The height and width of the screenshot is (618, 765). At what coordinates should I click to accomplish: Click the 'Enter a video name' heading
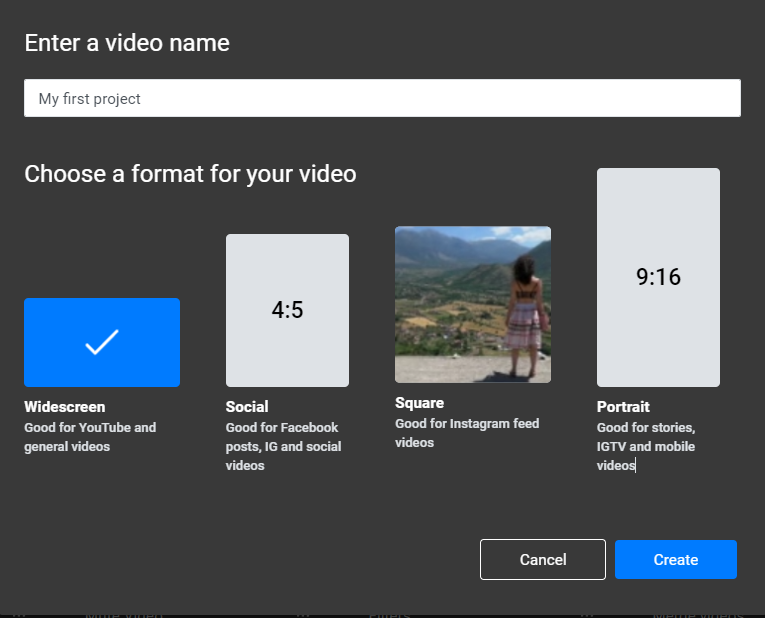[x=127, y=43]
